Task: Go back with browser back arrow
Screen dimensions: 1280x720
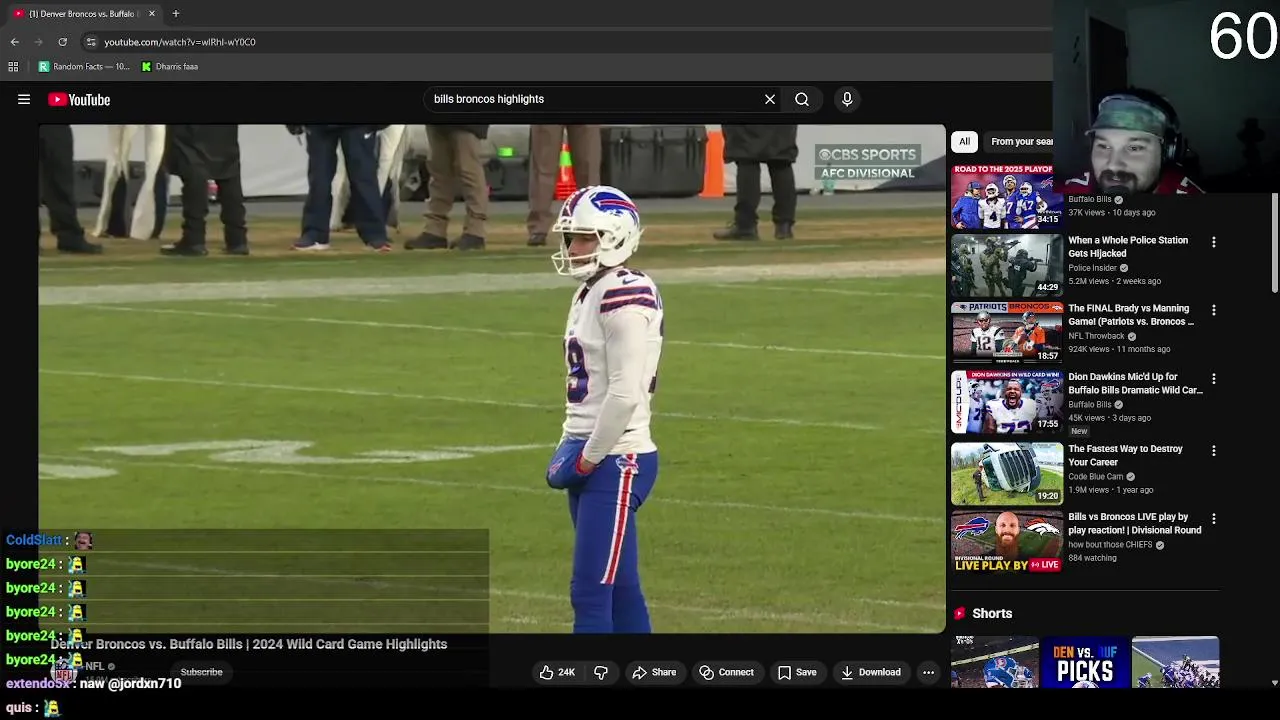Action: [15, 42]
